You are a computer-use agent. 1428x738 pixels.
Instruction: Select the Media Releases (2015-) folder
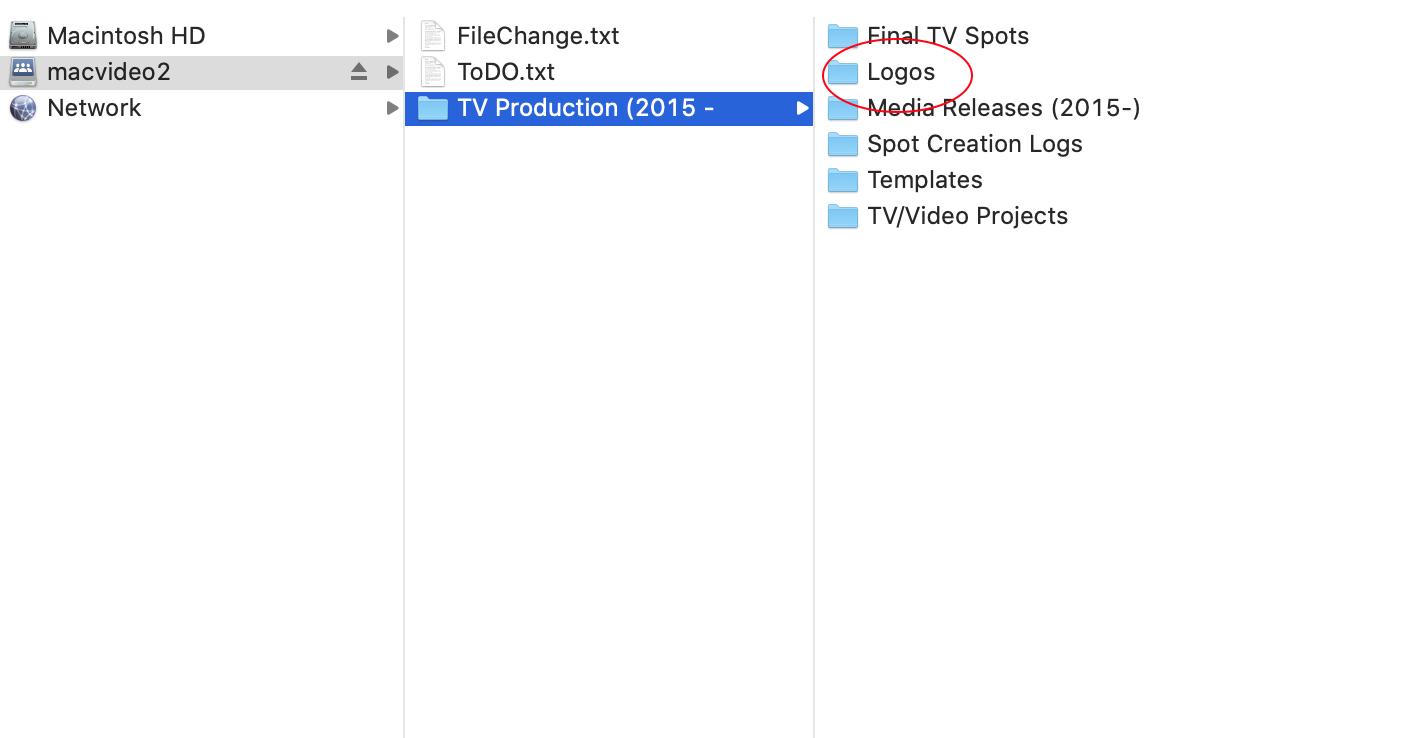coord(1003,108)
